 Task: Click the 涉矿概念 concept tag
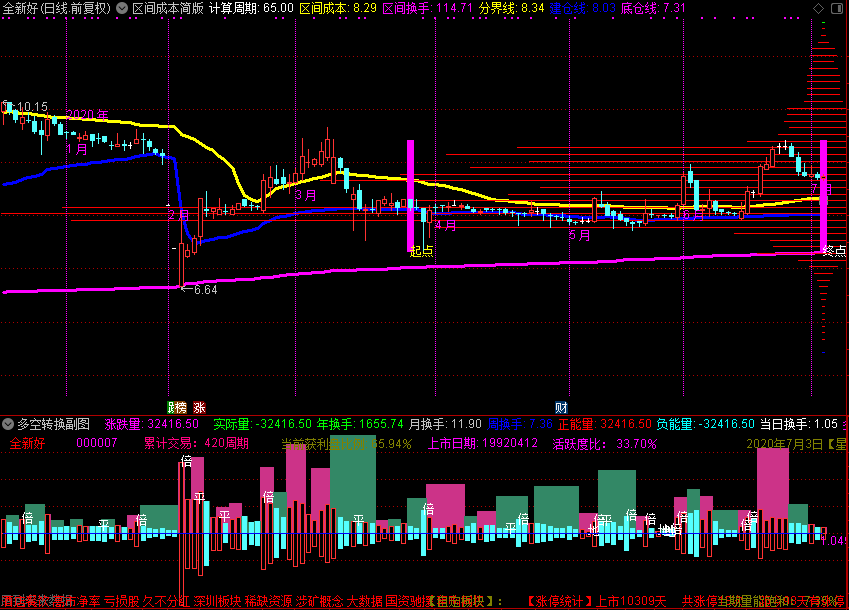click(x=319, y=601)
